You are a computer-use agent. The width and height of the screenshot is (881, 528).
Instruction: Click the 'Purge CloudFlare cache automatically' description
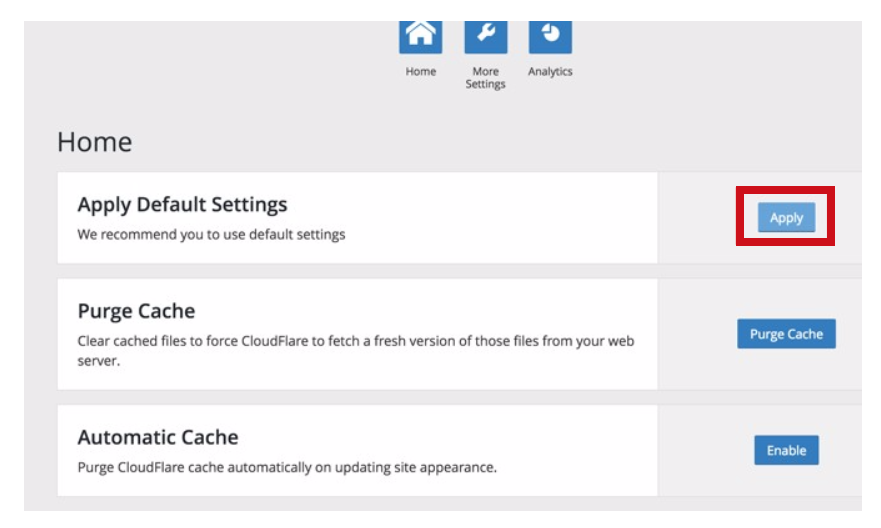[x=287, y=467]
